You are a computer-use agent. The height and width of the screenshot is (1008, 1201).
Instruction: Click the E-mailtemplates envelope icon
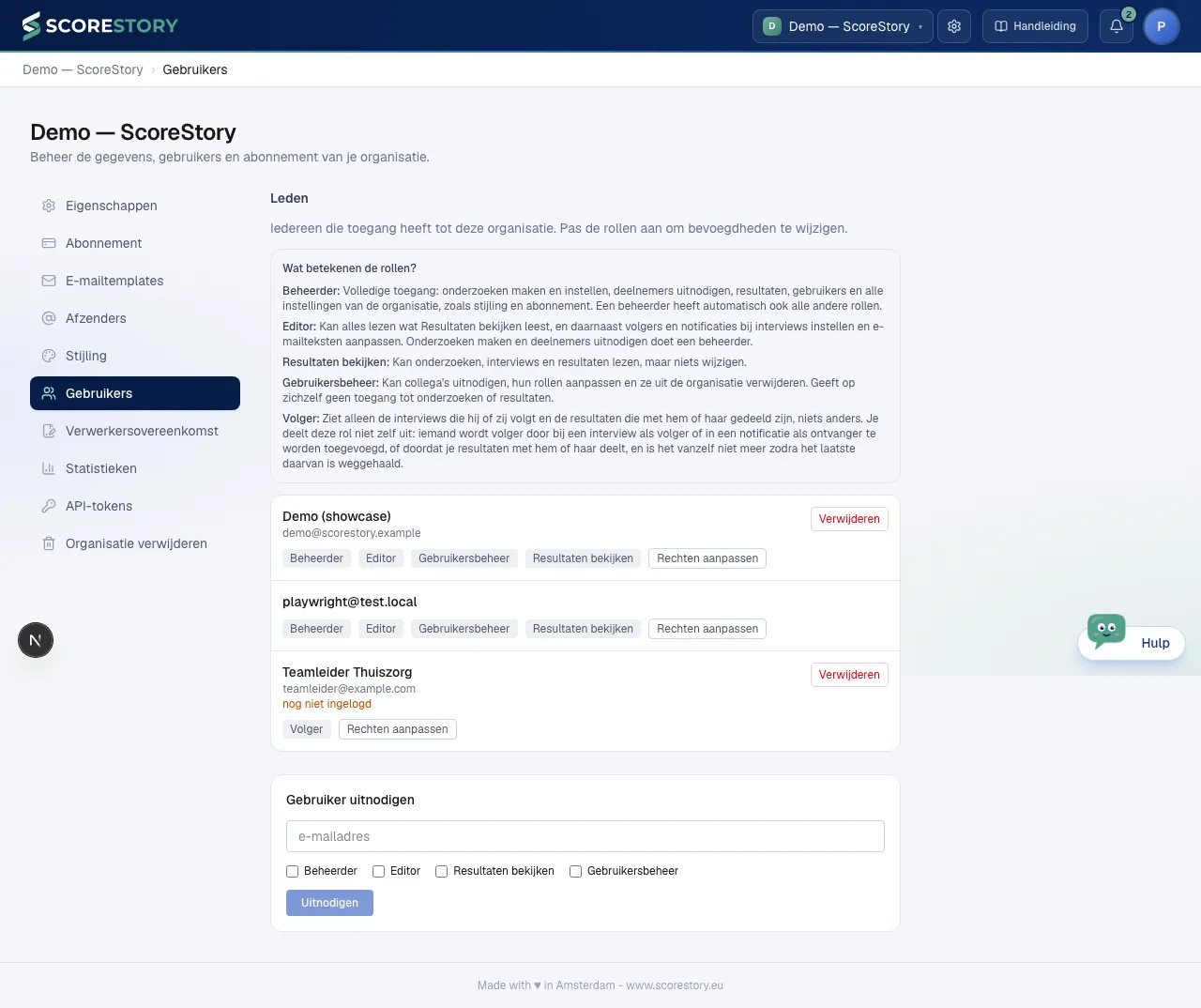[49, 281]
